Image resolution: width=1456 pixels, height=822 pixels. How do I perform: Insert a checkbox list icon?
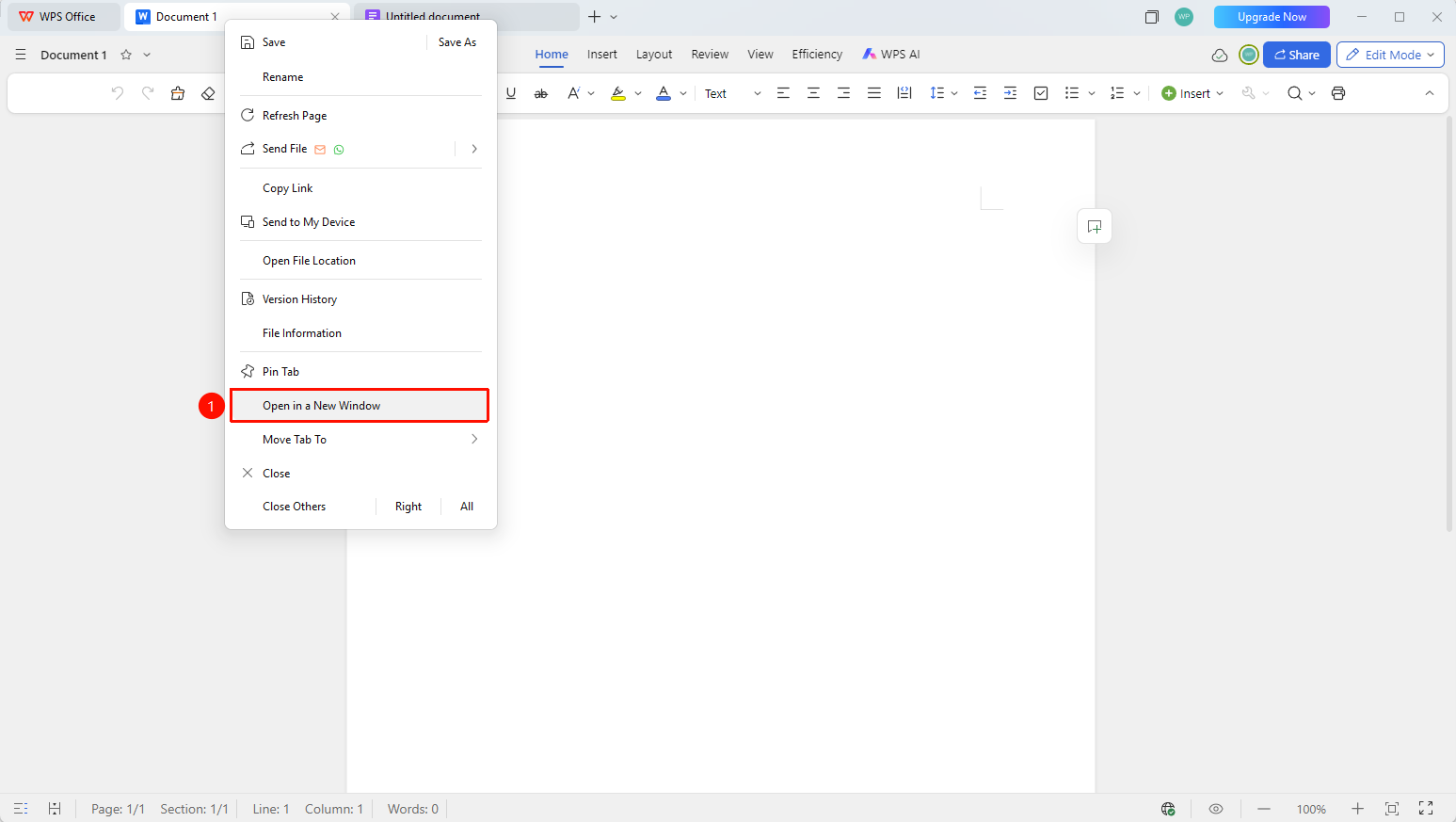pyautogui.click(x=1041, y=93)
